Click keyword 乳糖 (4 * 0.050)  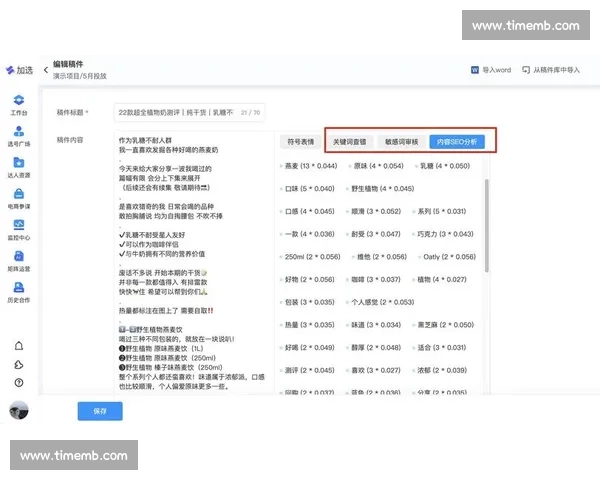click(445, 166)
